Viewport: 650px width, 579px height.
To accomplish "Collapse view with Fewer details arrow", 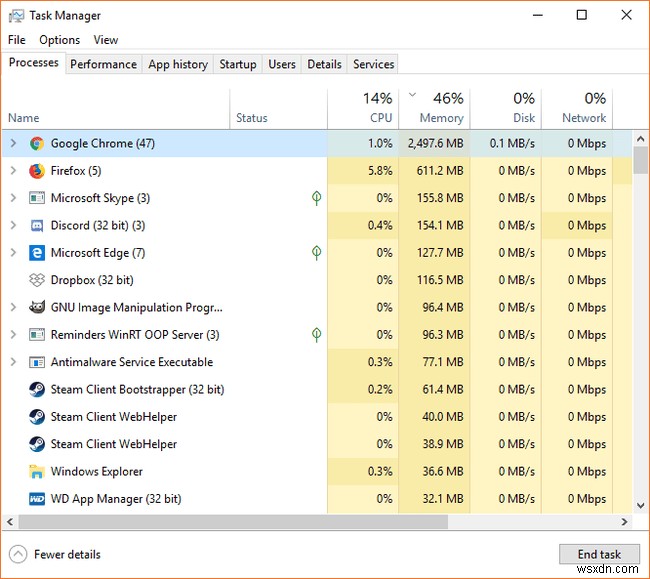I will [18, 554].
